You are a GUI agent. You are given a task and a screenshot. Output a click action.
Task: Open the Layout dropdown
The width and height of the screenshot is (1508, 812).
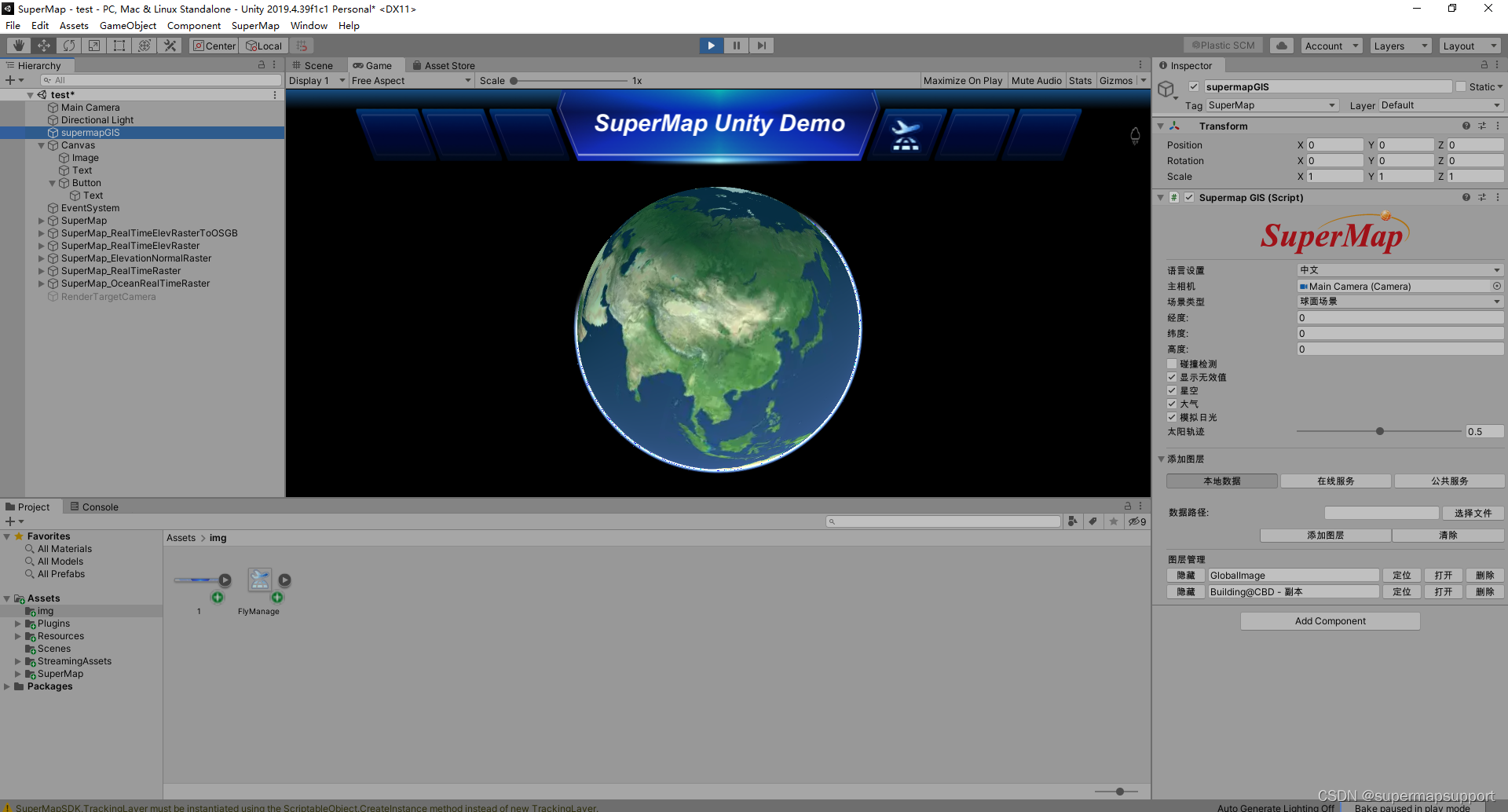click(1470, 46)
